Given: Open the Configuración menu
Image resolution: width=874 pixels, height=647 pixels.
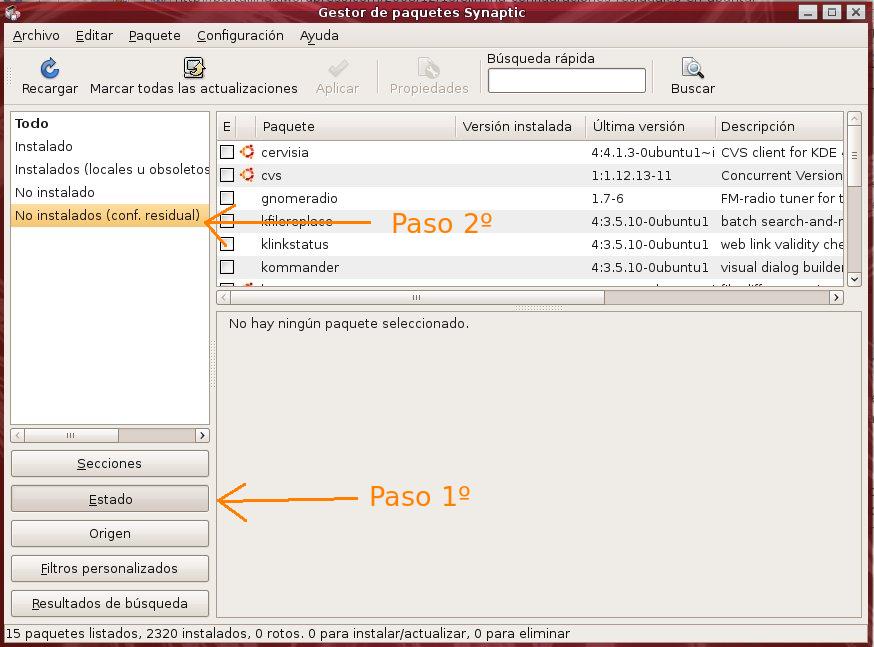Looking at the screenshot, I should (240, 36).
